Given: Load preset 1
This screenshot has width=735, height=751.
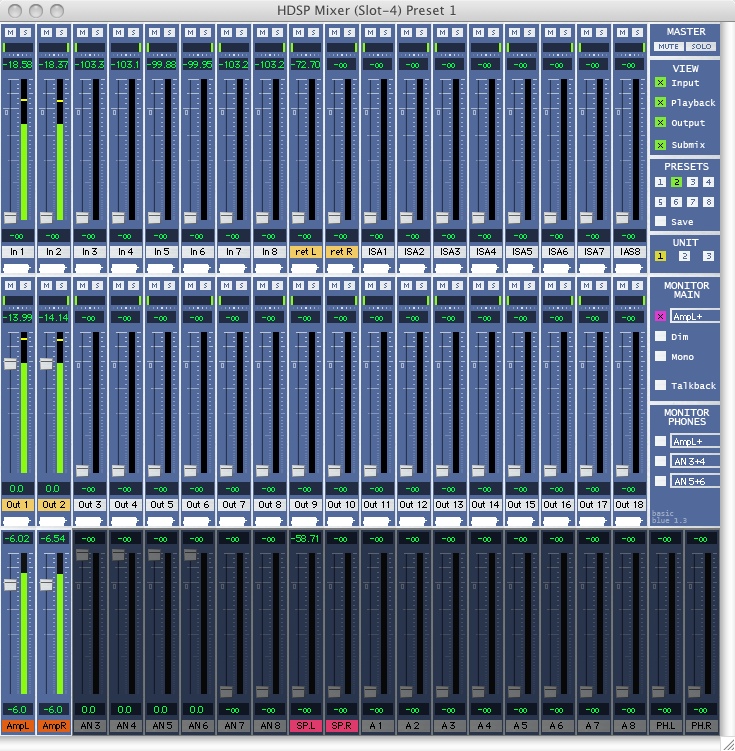Looking at the screenshot, I should coord(660,182).
